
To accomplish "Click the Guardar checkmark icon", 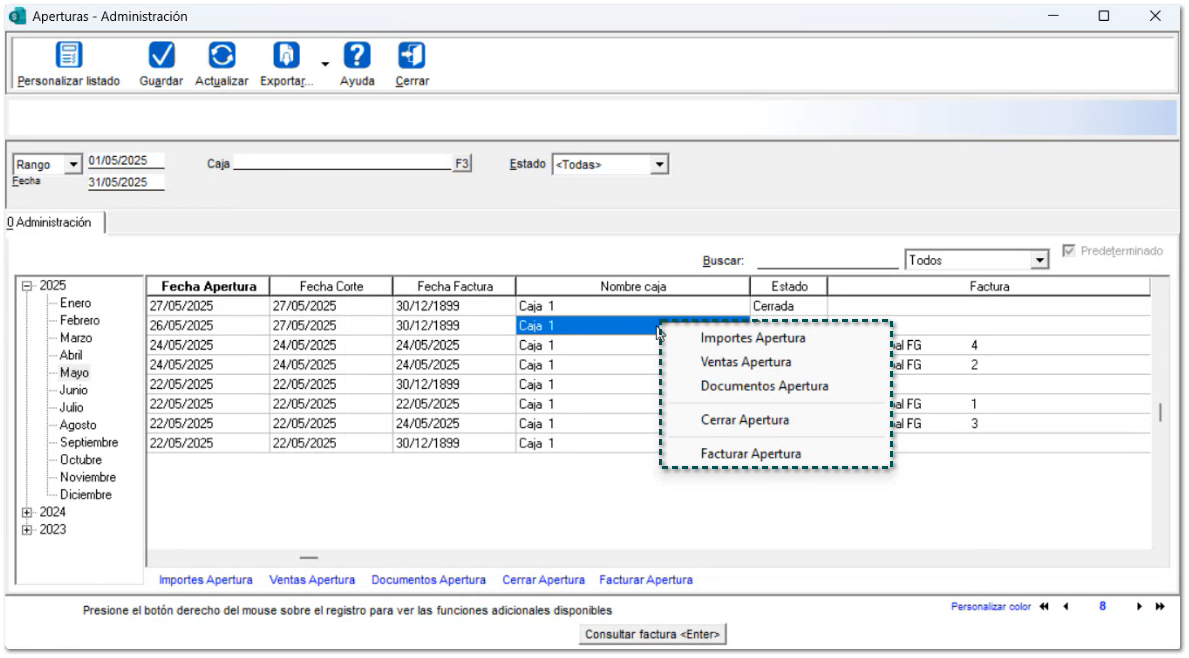I will 161,56.
